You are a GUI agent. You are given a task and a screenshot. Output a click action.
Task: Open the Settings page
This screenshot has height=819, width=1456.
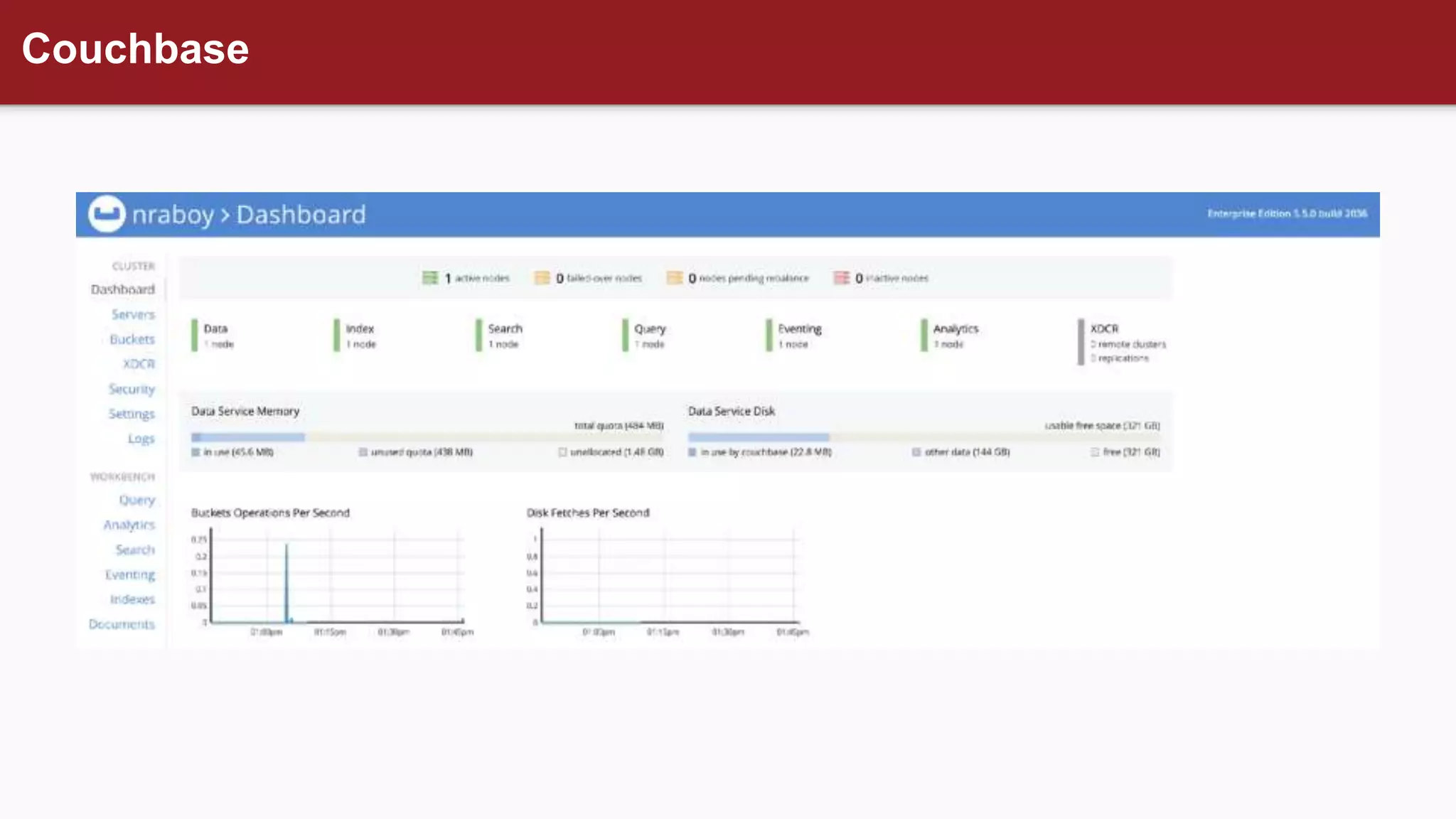(132, 414)
